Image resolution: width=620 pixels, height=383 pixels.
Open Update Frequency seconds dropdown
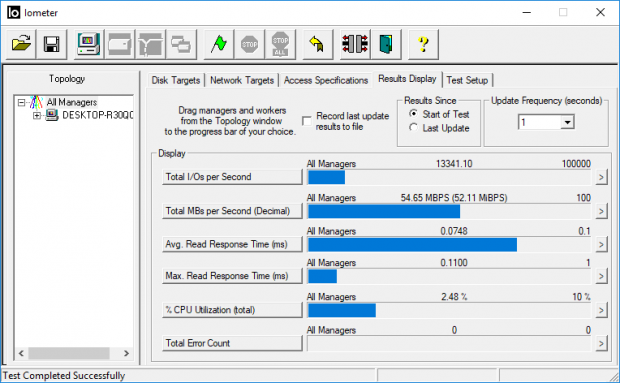567,122
